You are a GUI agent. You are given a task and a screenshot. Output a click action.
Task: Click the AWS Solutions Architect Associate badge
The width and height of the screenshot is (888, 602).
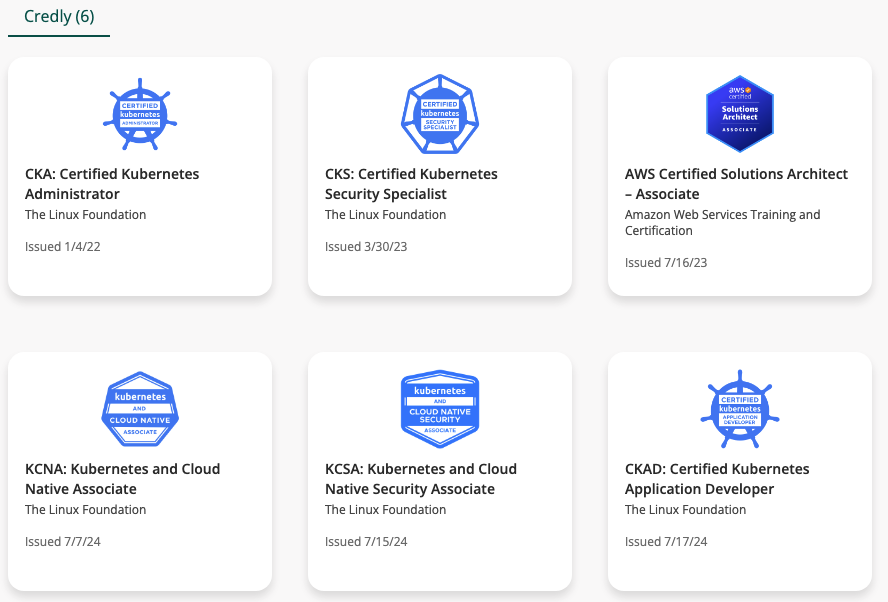(x=740, y=114)
